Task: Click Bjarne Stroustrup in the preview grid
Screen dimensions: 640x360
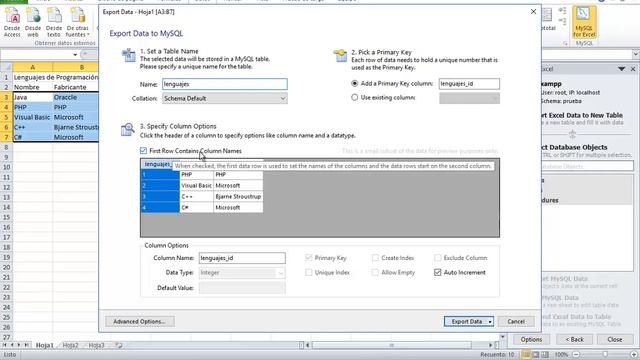Action: tap(238, 196)
